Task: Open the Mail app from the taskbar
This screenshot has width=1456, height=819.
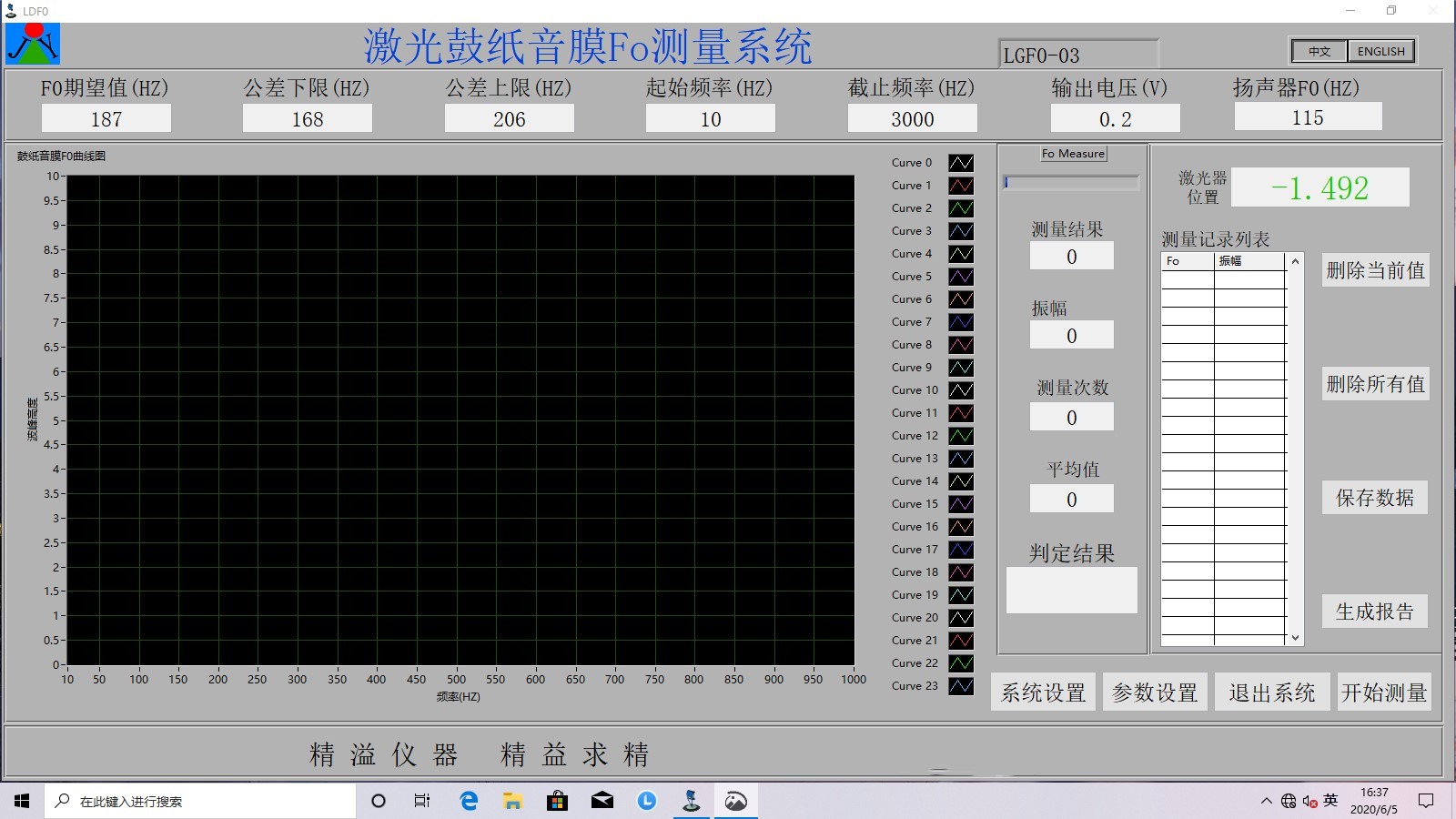Action: tap(602, 801)
